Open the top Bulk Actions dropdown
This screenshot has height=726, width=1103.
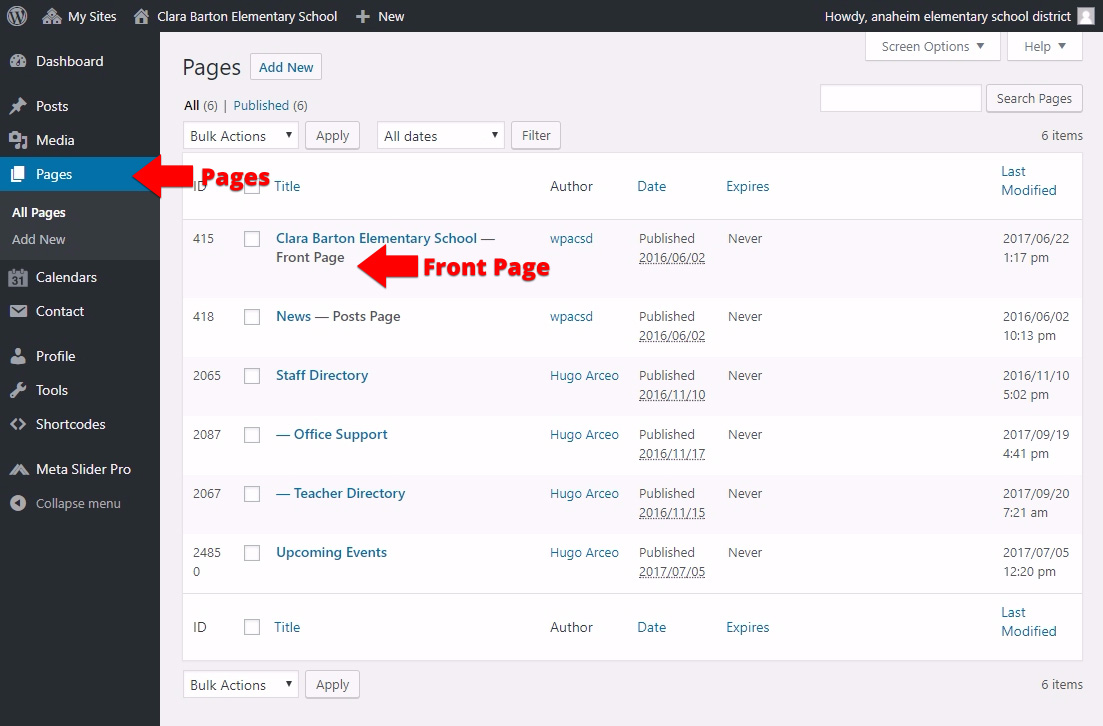[x=241, y=136]
